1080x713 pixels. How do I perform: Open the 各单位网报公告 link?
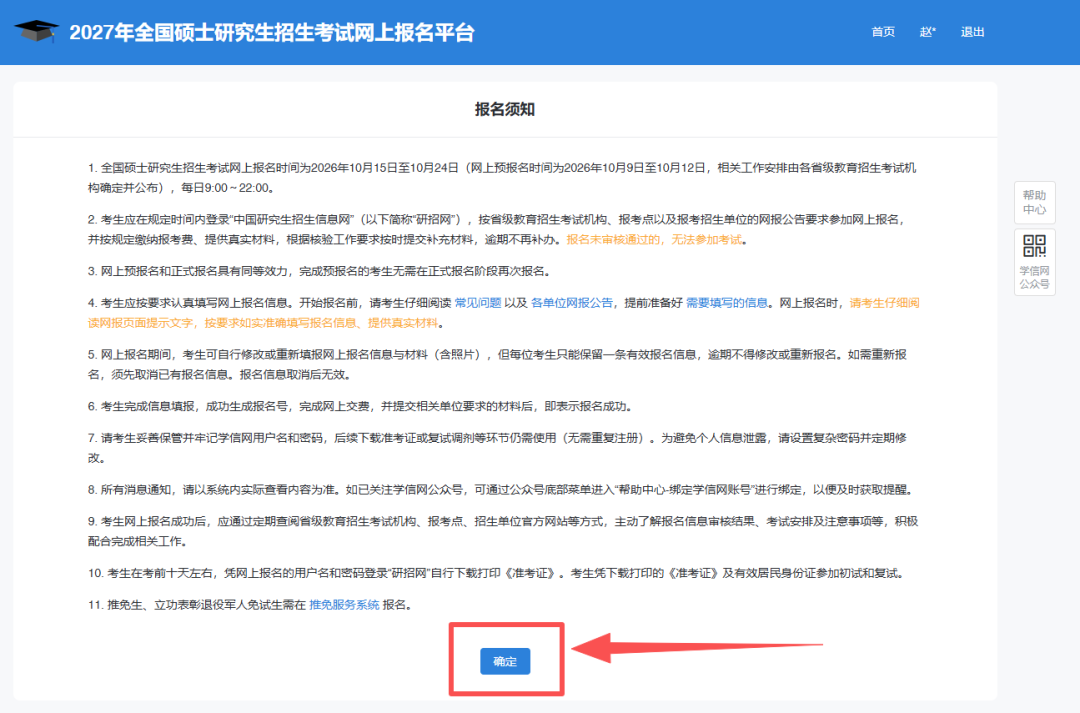click(x=572, y=303)
